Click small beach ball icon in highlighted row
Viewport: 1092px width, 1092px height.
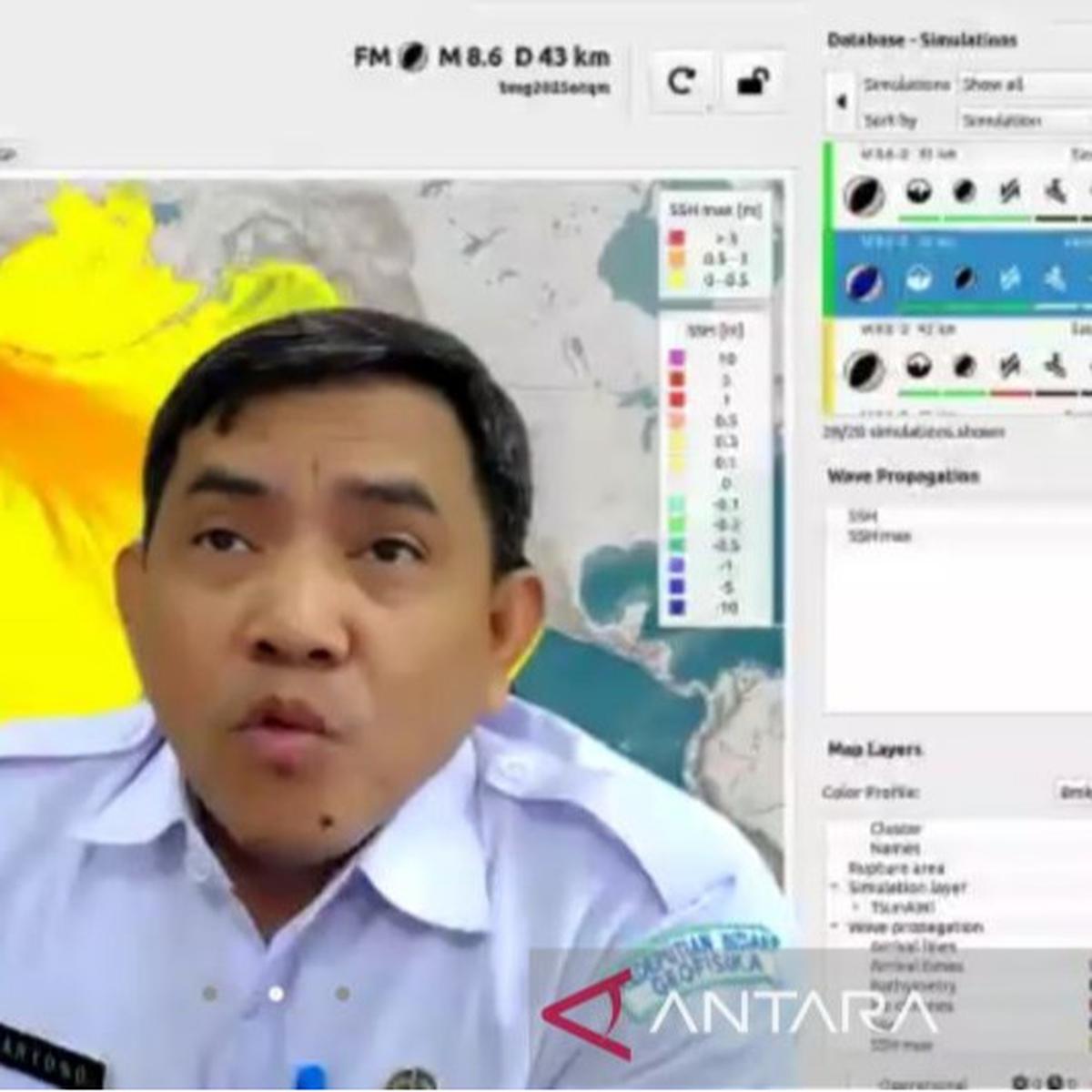tap(965, 278)
